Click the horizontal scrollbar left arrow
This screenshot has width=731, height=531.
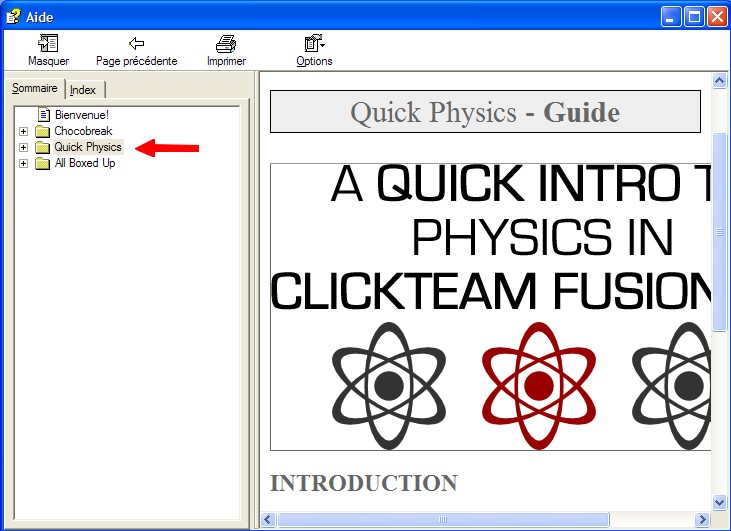tap(268, 519)
